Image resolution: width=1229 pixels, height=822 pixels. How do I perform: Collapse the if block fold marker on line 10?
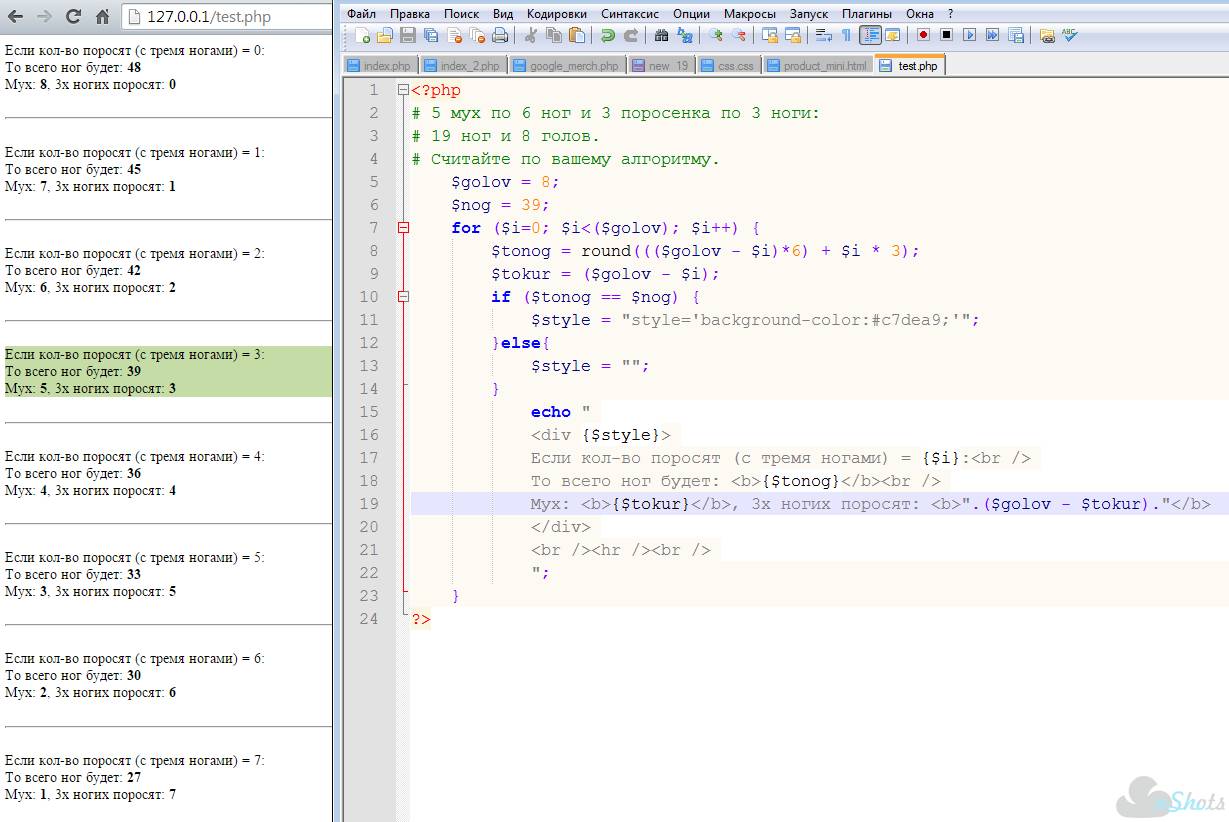point(403,297)
